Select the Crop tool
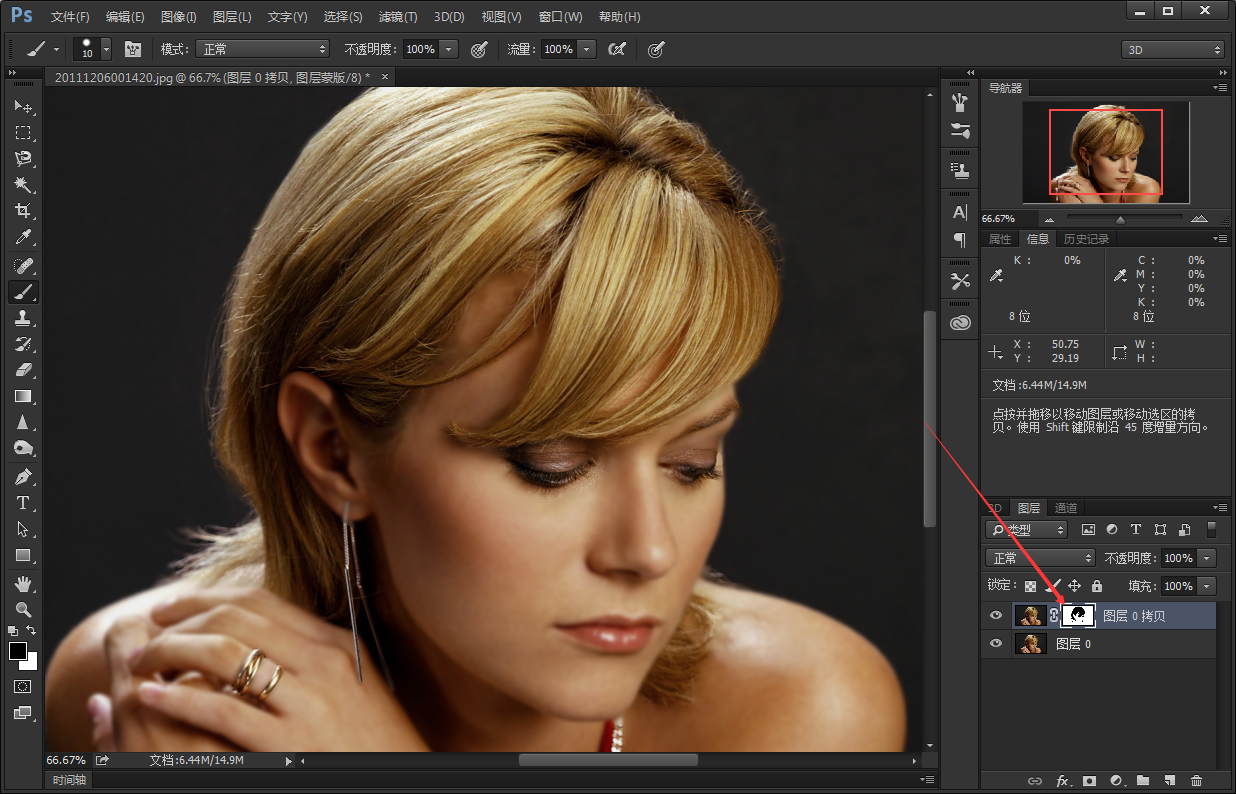 tap(22, 211)
